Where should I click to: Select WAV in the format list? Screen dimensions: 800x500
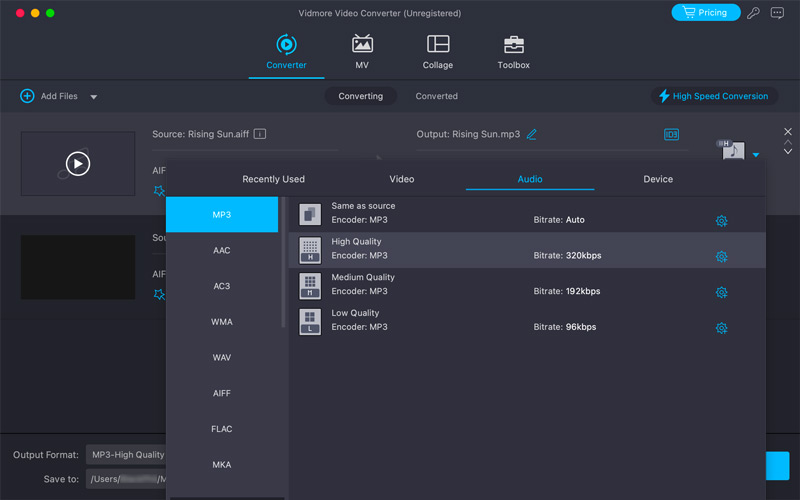tap(222, 358)
